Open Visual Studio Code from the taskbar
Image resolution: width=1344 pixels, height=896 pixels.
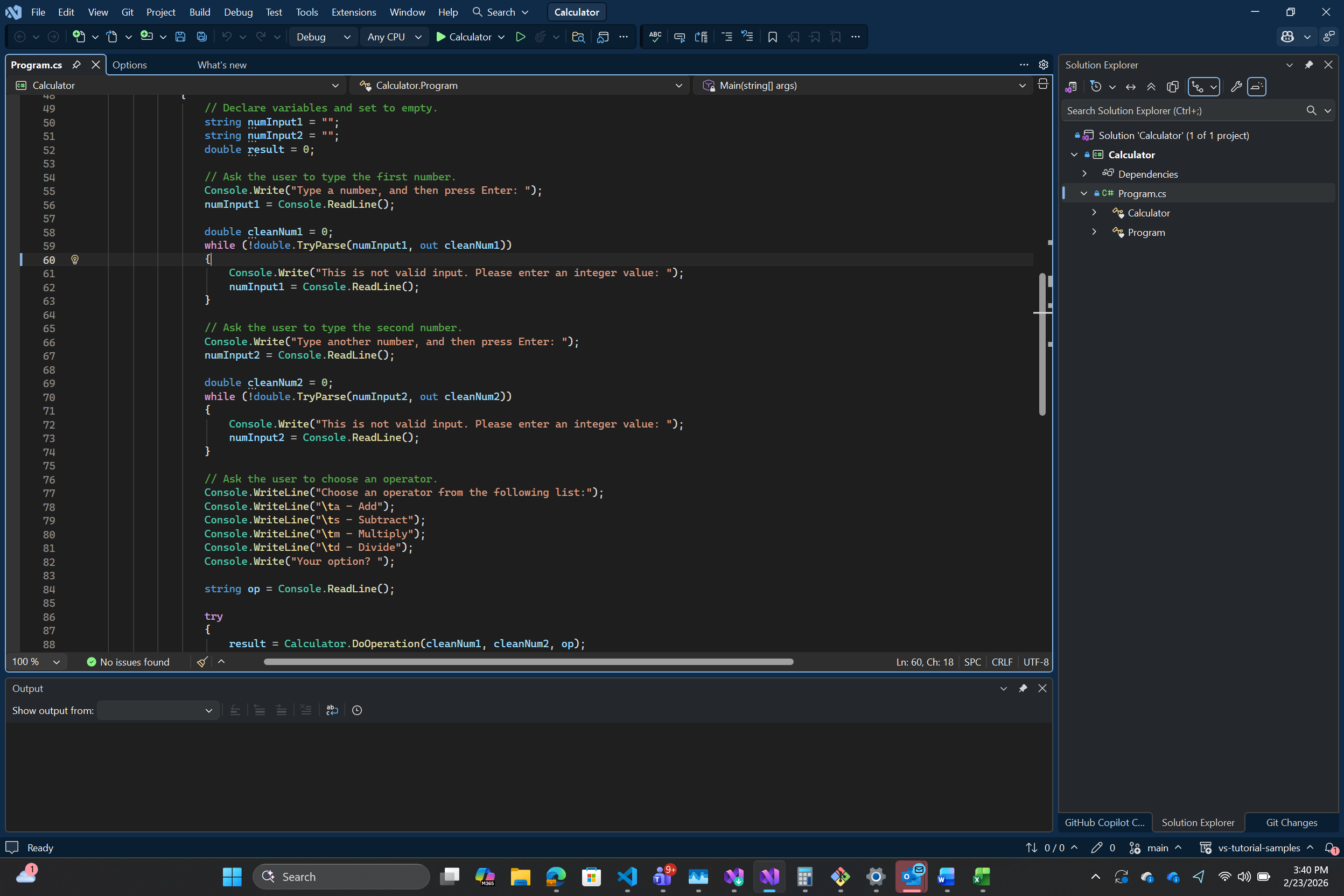coord(627,877)
